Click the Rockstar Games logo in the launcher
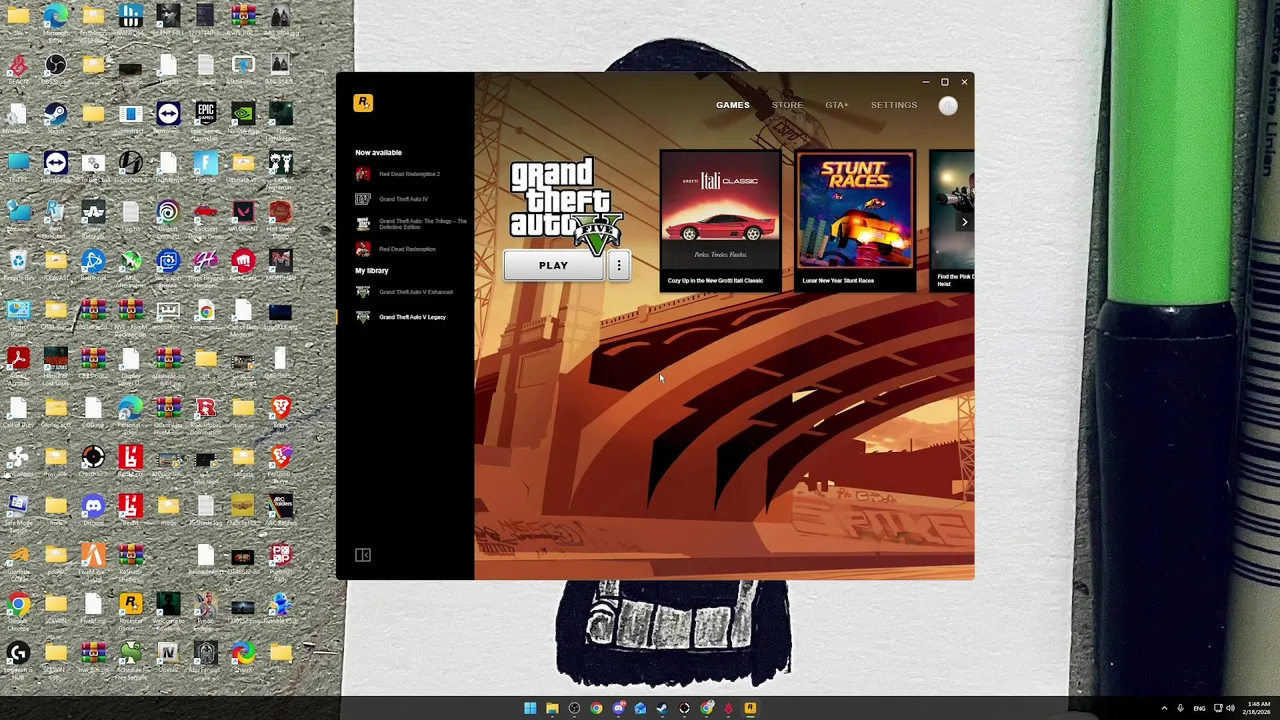1280x720 pixels. (x=363, y=103)
